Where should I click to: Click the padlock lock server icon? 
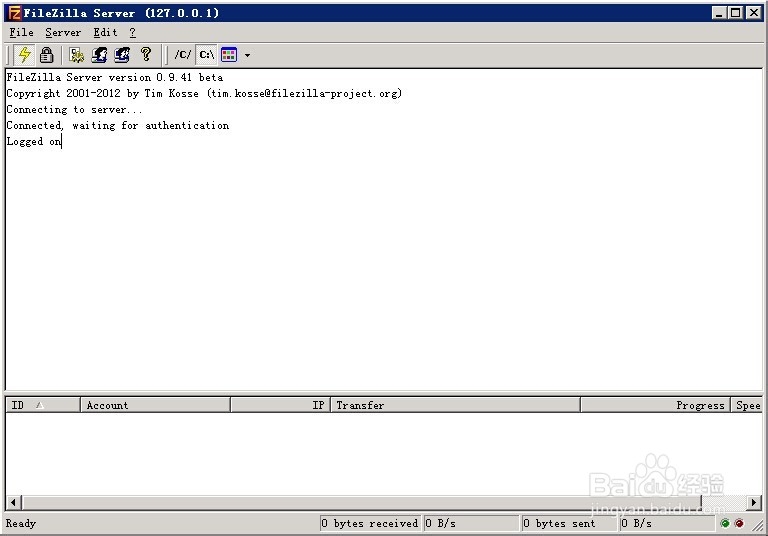47,54
